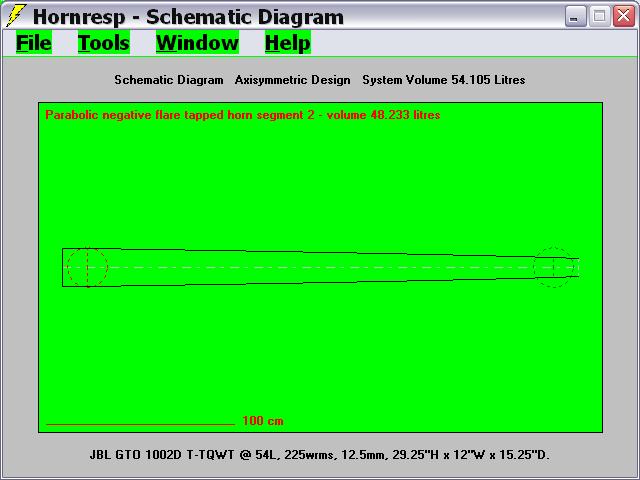Click the '100 cm' scale label
640x480 pixels.
[263, 421]
